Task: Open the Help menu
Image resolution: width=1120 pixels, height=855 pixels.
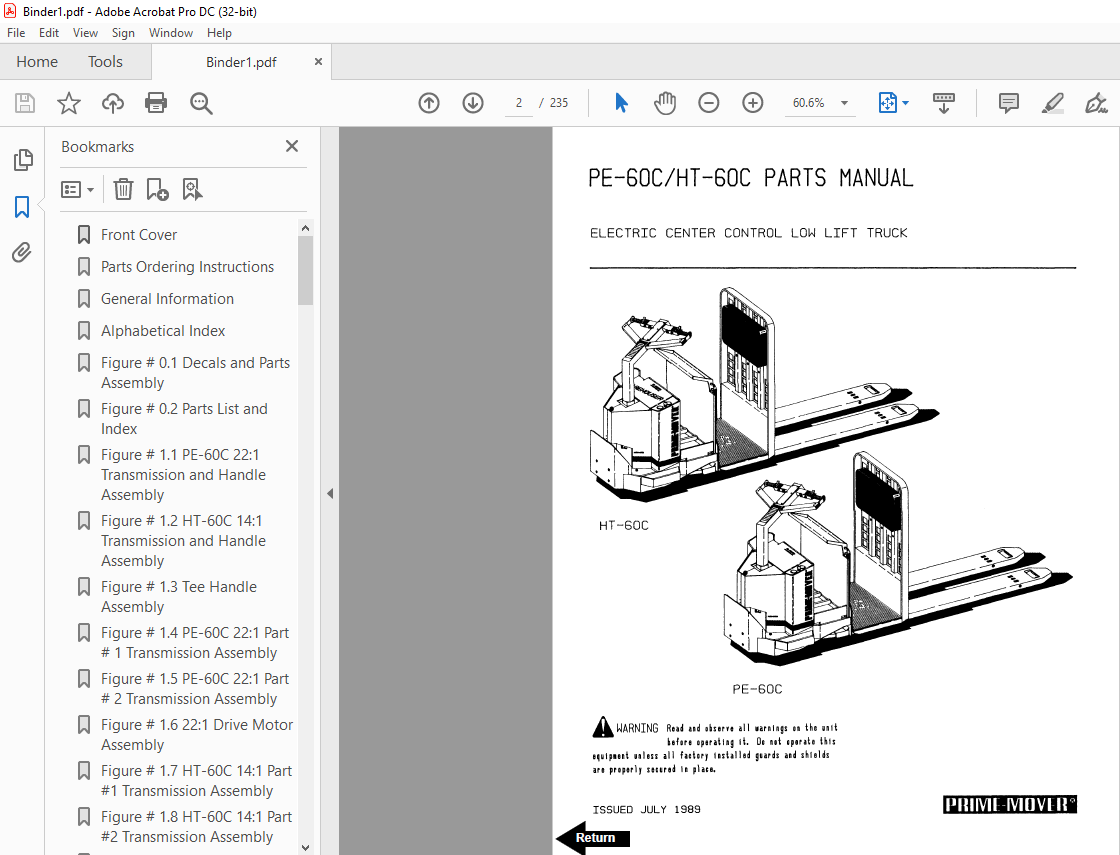Action: click(219, 33)
